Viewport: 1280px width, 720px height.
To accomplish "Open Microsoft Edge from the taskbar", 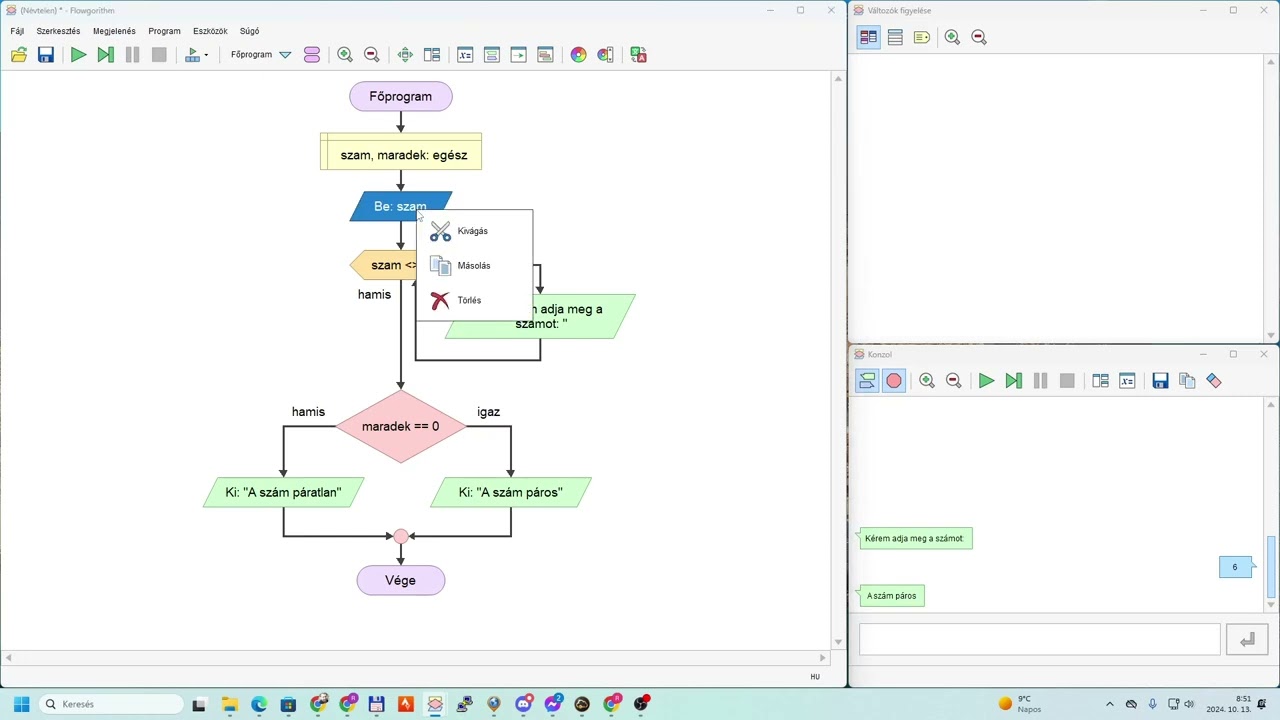I will pos(259,704).
